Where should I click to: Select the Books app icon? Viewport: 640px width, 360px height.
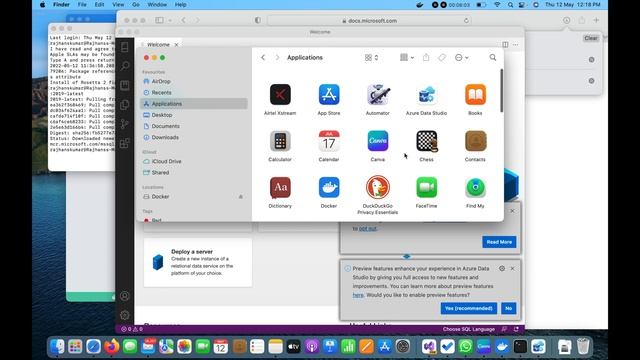475,95
